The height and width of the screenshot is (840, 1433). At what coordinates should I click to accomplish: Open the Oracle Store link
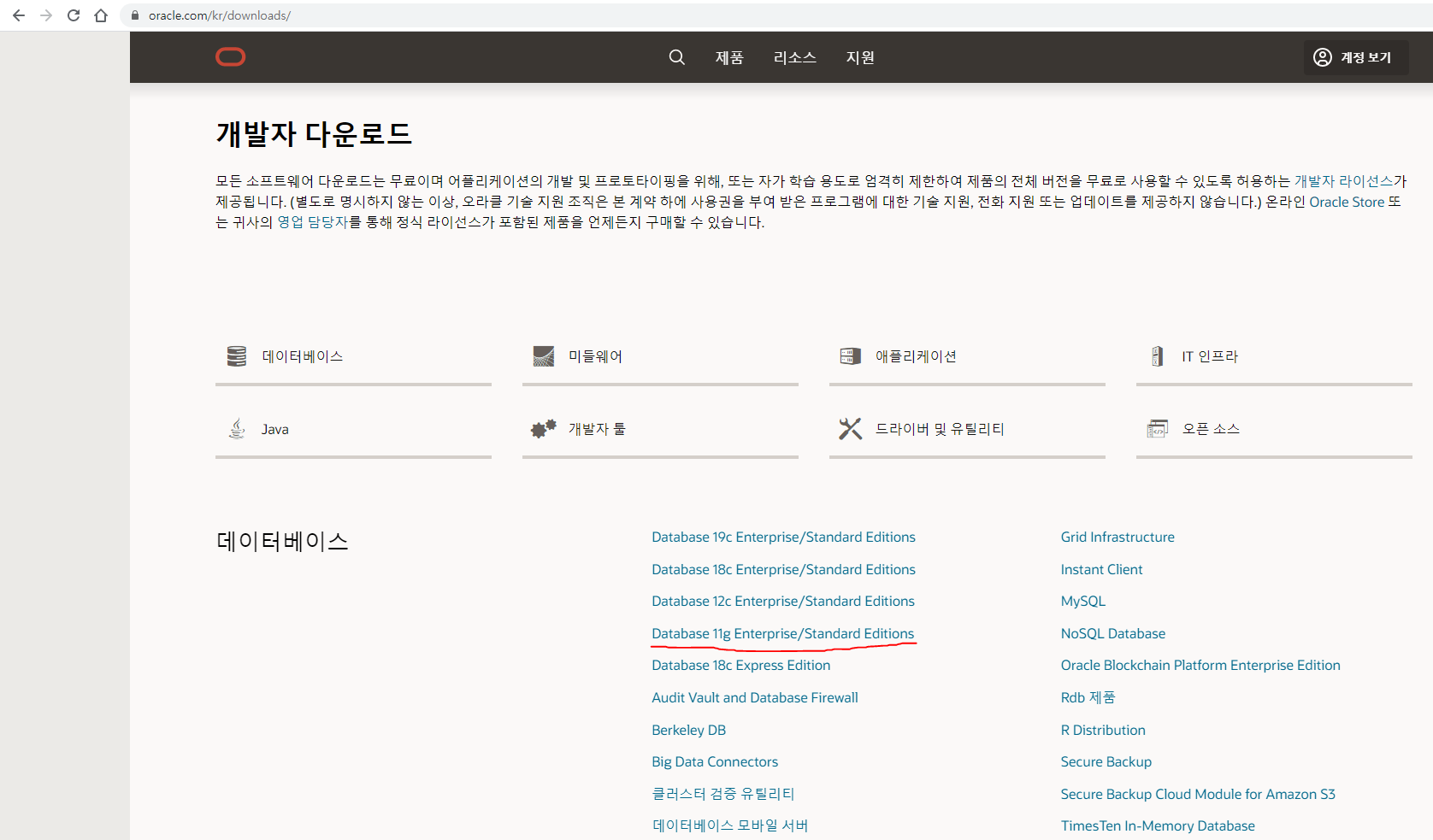1347,202
